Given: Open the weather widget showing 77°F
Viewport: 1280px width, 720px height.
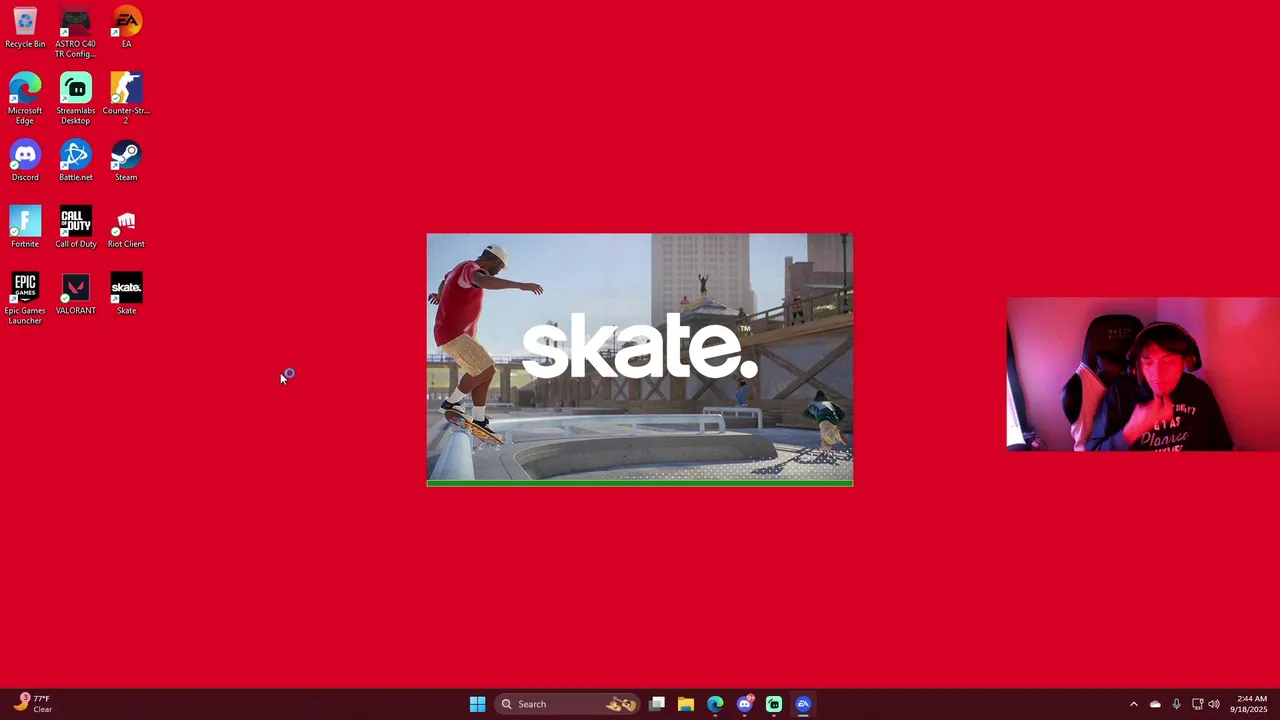Looking at the screenshot, I should tap(33, 704).
